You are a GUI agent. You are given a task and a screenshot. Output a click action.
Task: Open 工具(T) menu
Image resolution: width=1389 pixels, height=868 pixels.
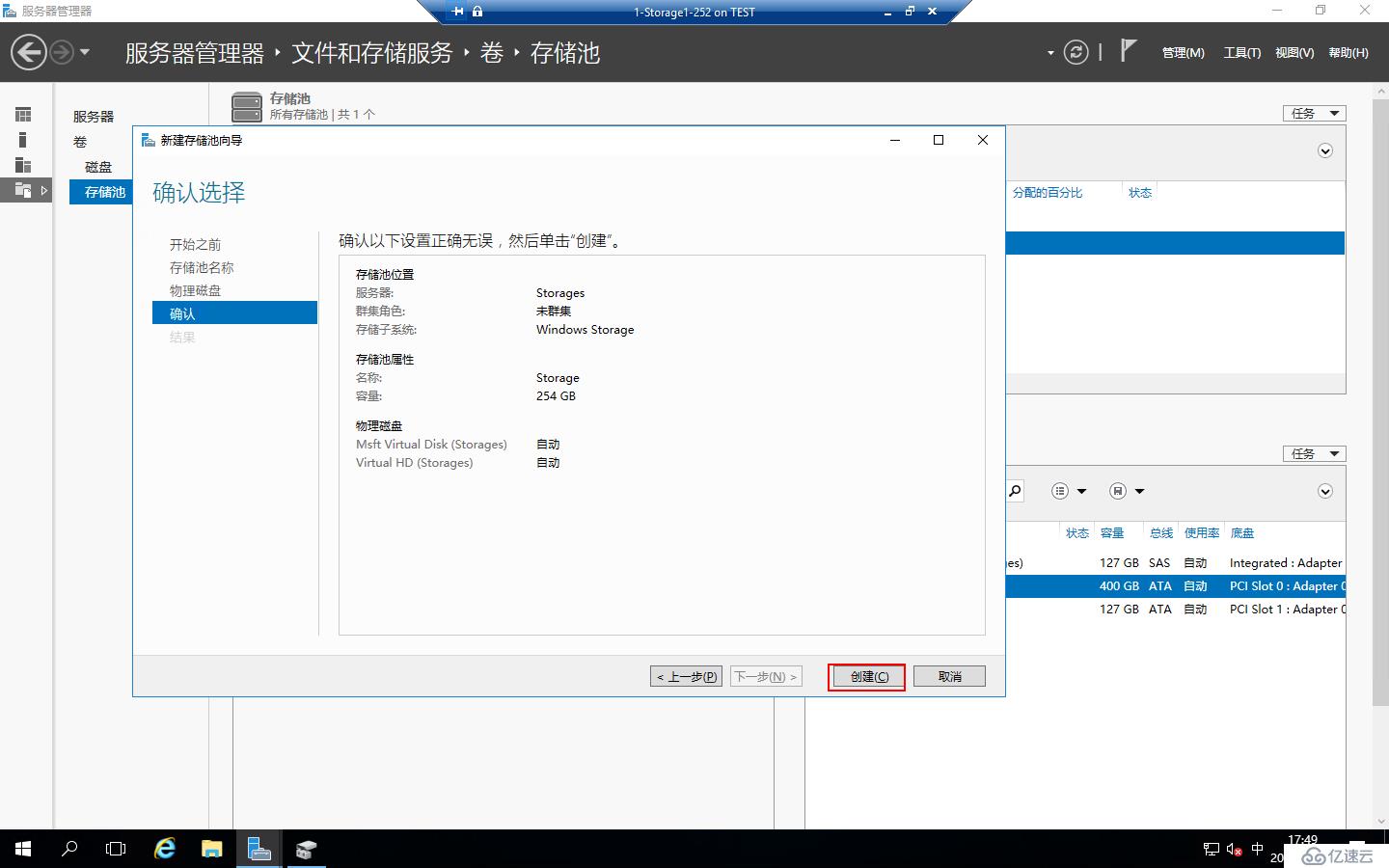(1241, 53)
